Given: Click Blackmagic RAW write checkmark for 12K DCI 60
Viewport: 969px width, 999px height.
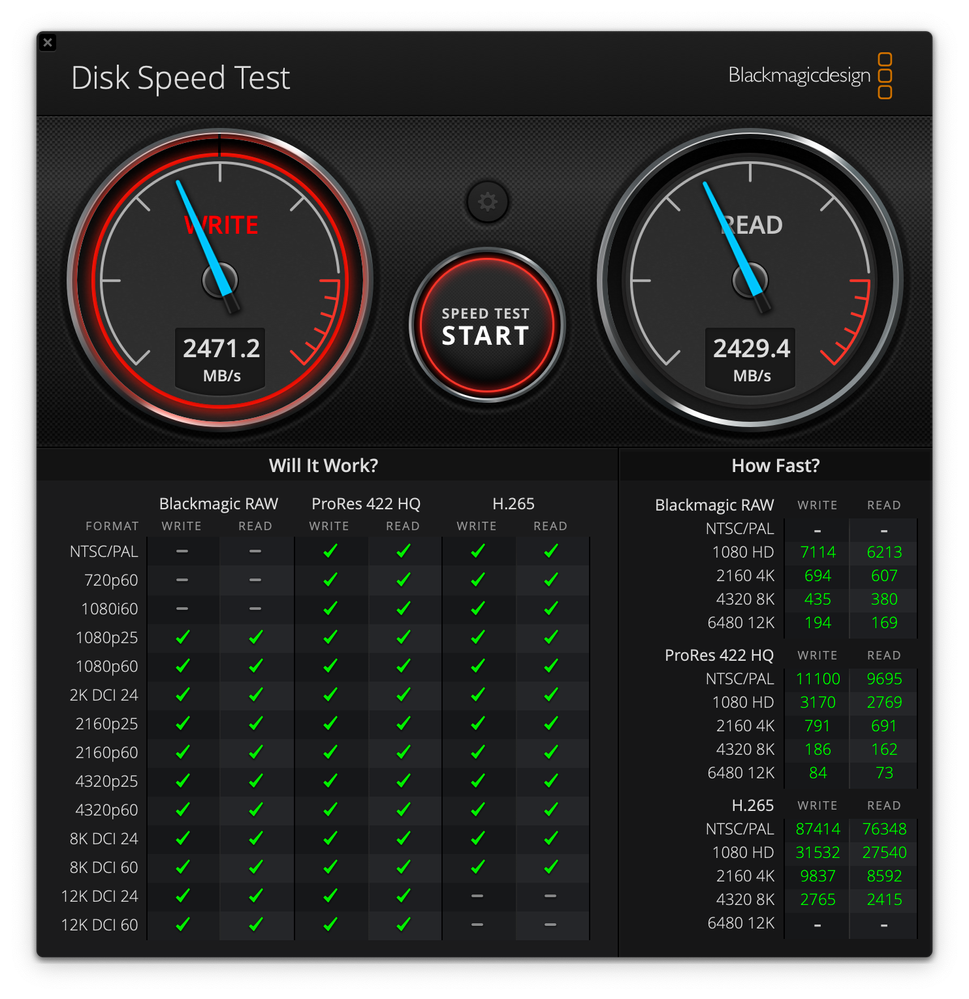Looking at the screenshot, I should tap(182, 924).
